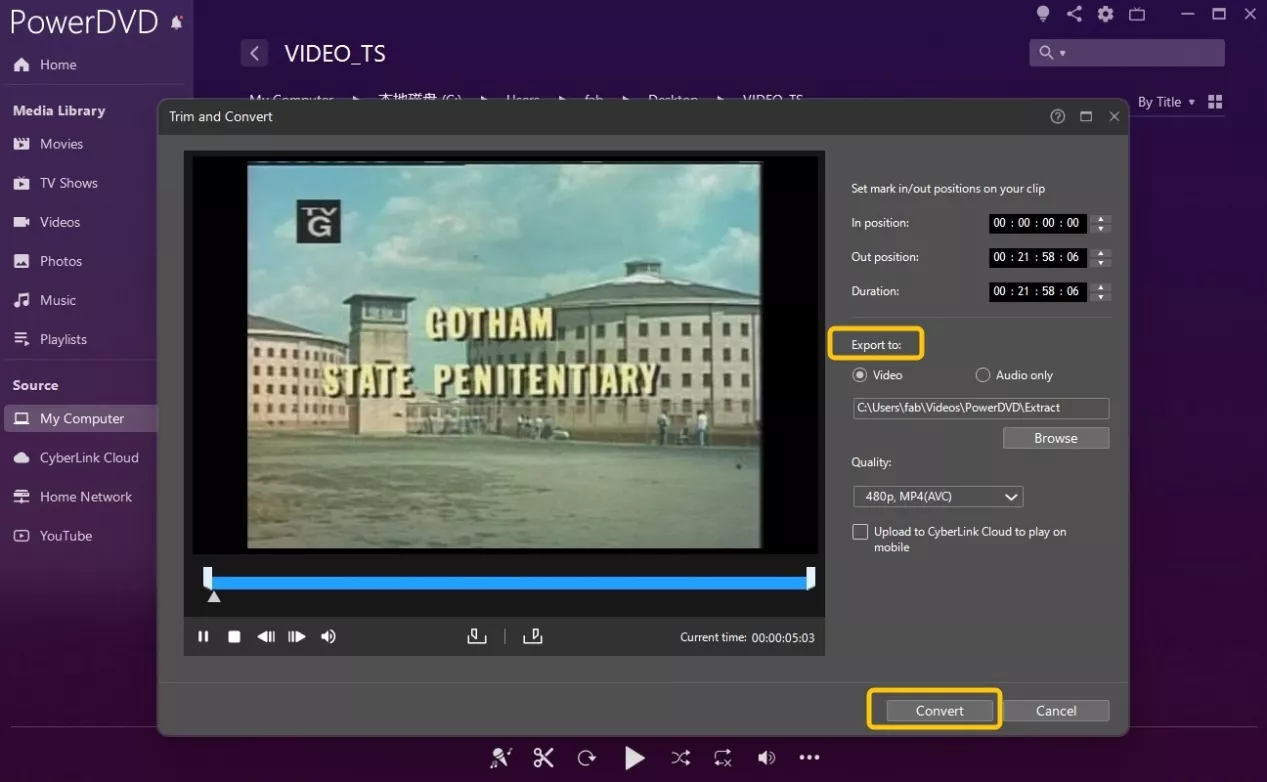
Task: Click the rotate icon in bottom bar
Action: tap(587, 758)
